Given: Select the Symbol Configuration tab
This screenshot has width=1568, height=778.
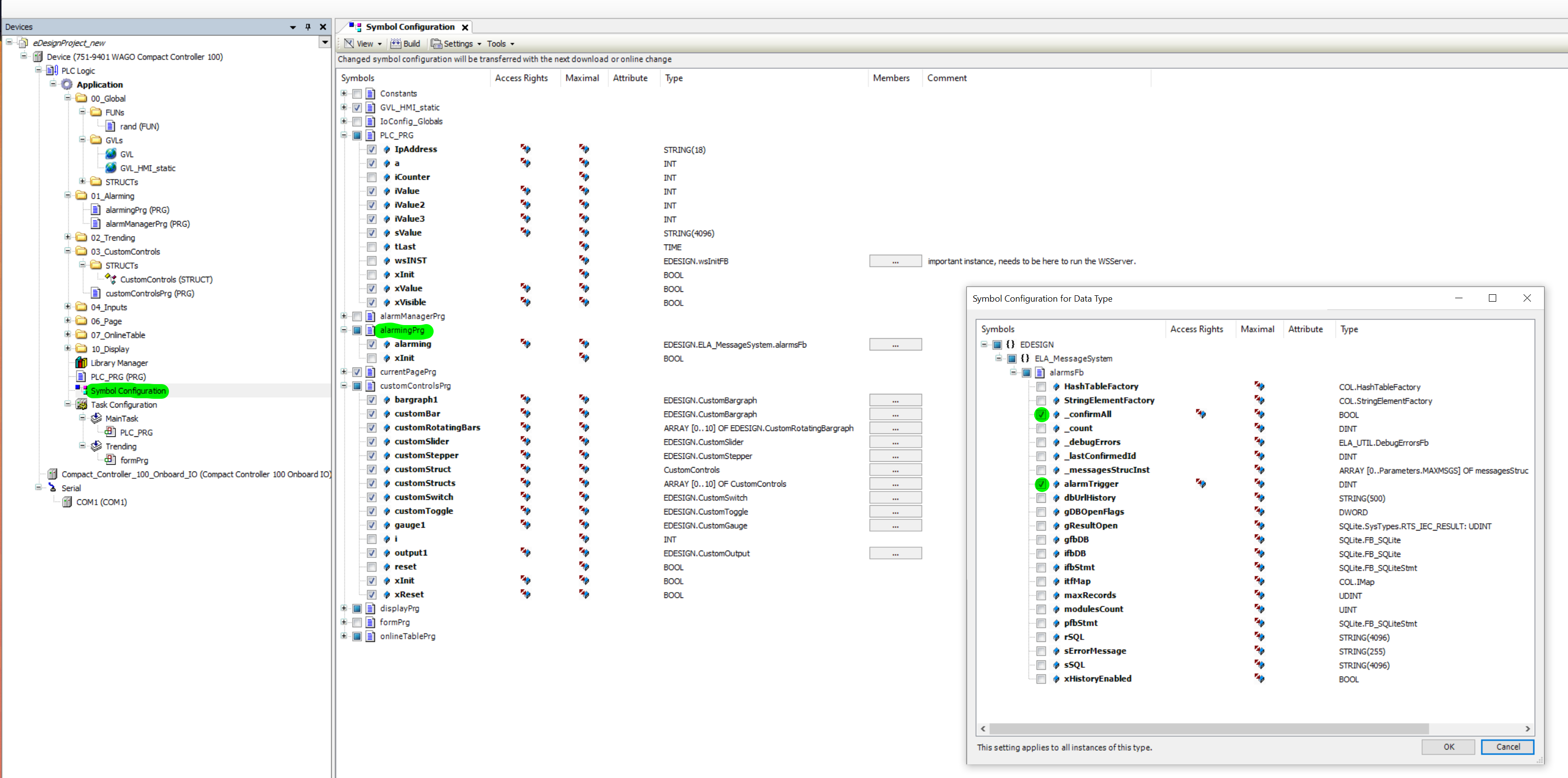Looking at the screenshot, I should pyautogui.click(x=410, y=27).
